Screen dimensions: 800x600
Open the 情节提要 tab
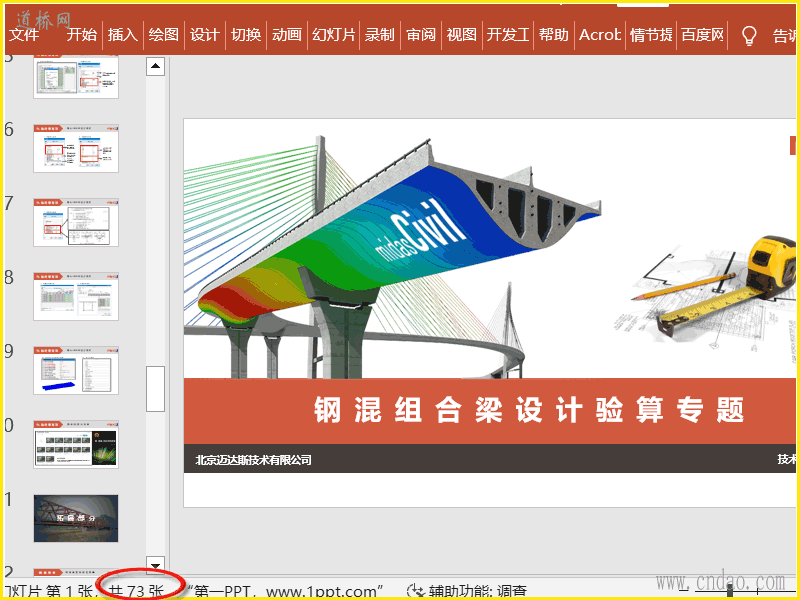coord(651,35)
